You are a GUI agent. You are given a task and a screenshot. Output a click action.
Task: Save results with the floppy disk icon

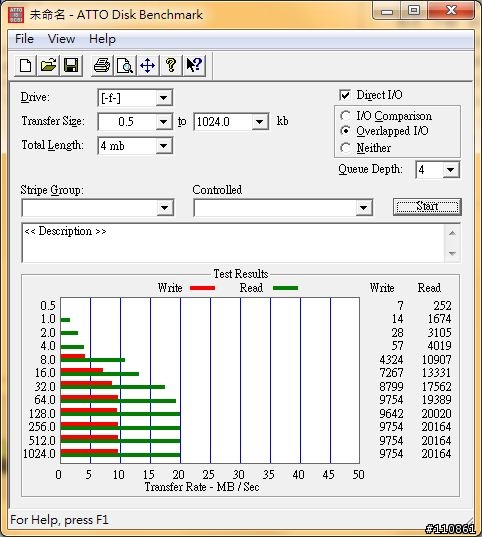(x=71, y=65)
